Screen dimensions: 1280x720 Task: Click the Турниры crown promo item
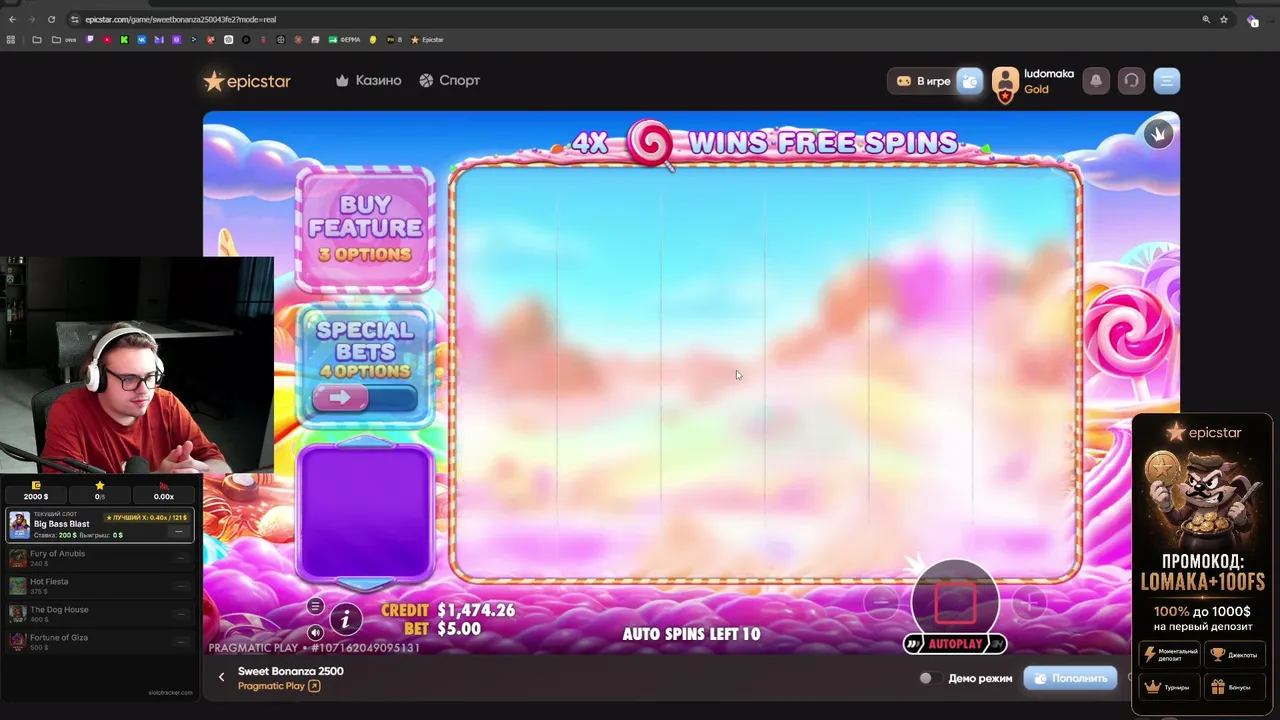(1170, 687)
